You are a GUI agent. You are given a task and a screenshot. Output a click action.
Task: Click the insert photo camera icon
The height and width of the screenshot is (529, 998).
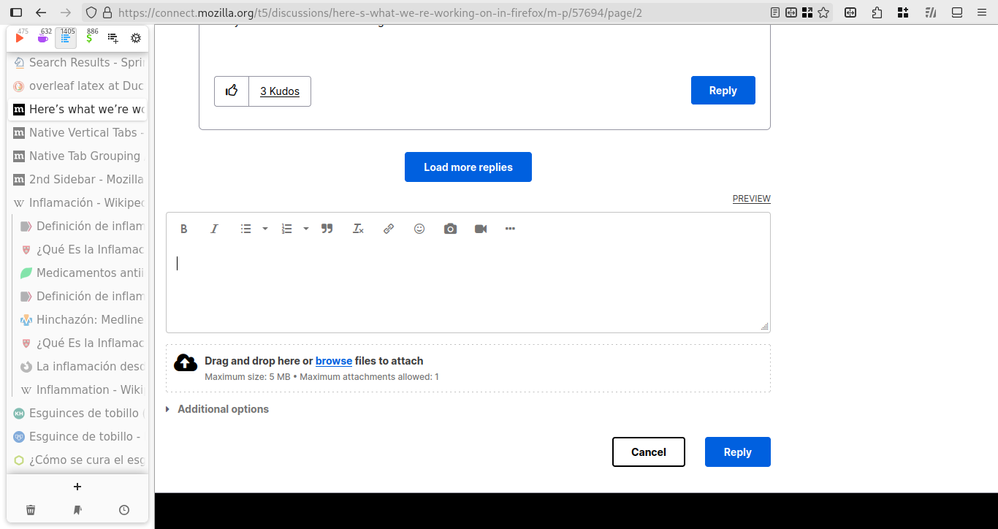pos(450,229)
